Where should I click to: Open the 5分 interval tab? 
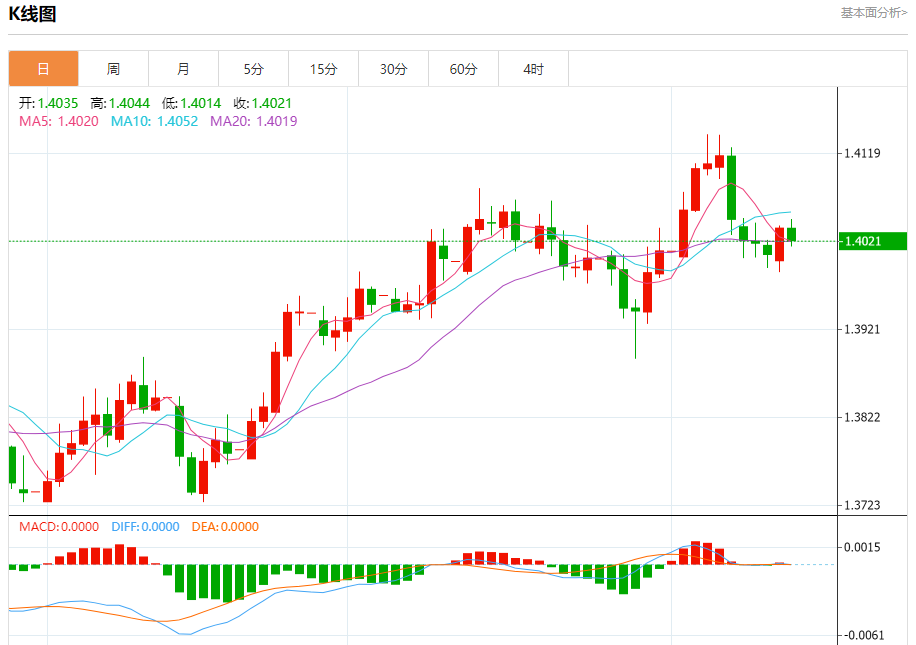[254, 69]
